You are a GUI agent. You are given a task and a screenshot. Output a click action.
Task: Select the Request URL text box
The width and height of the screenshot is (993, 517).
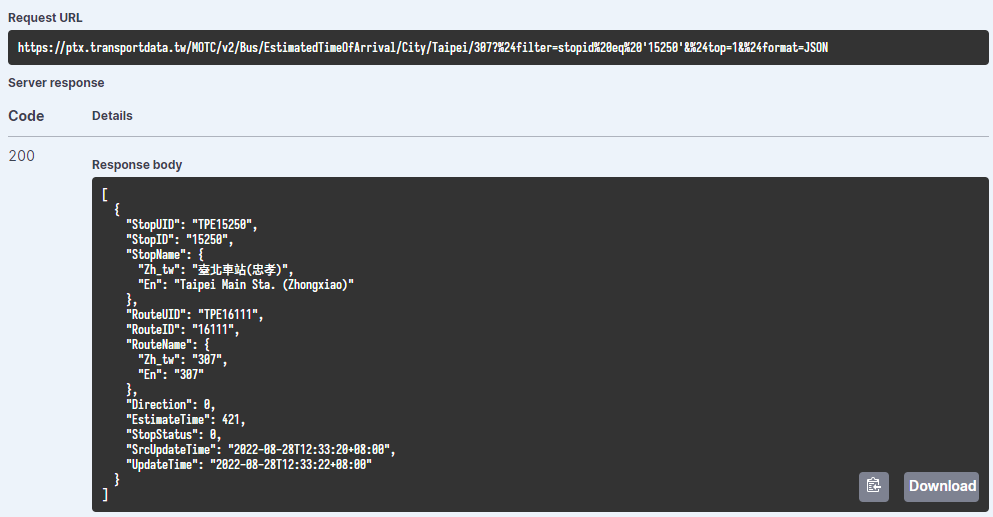click(x=498, y=48)
